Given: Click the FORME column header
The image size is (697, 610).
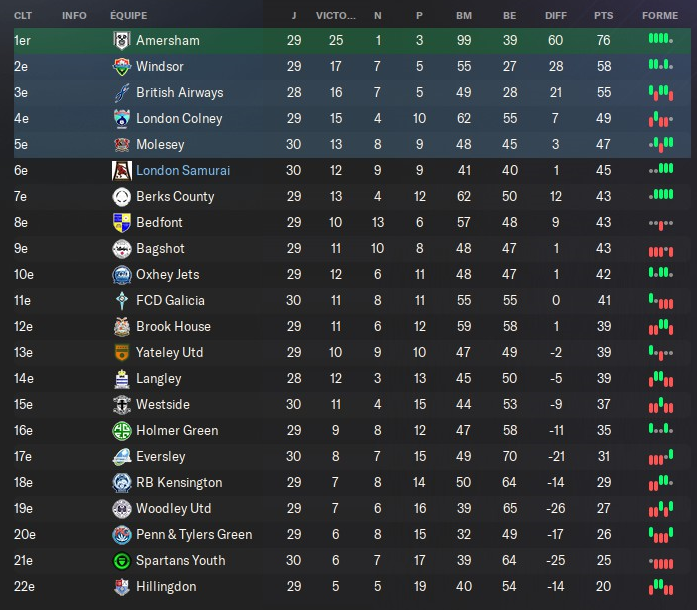Looking at the screenshot, I should click(x=659, y=16).
